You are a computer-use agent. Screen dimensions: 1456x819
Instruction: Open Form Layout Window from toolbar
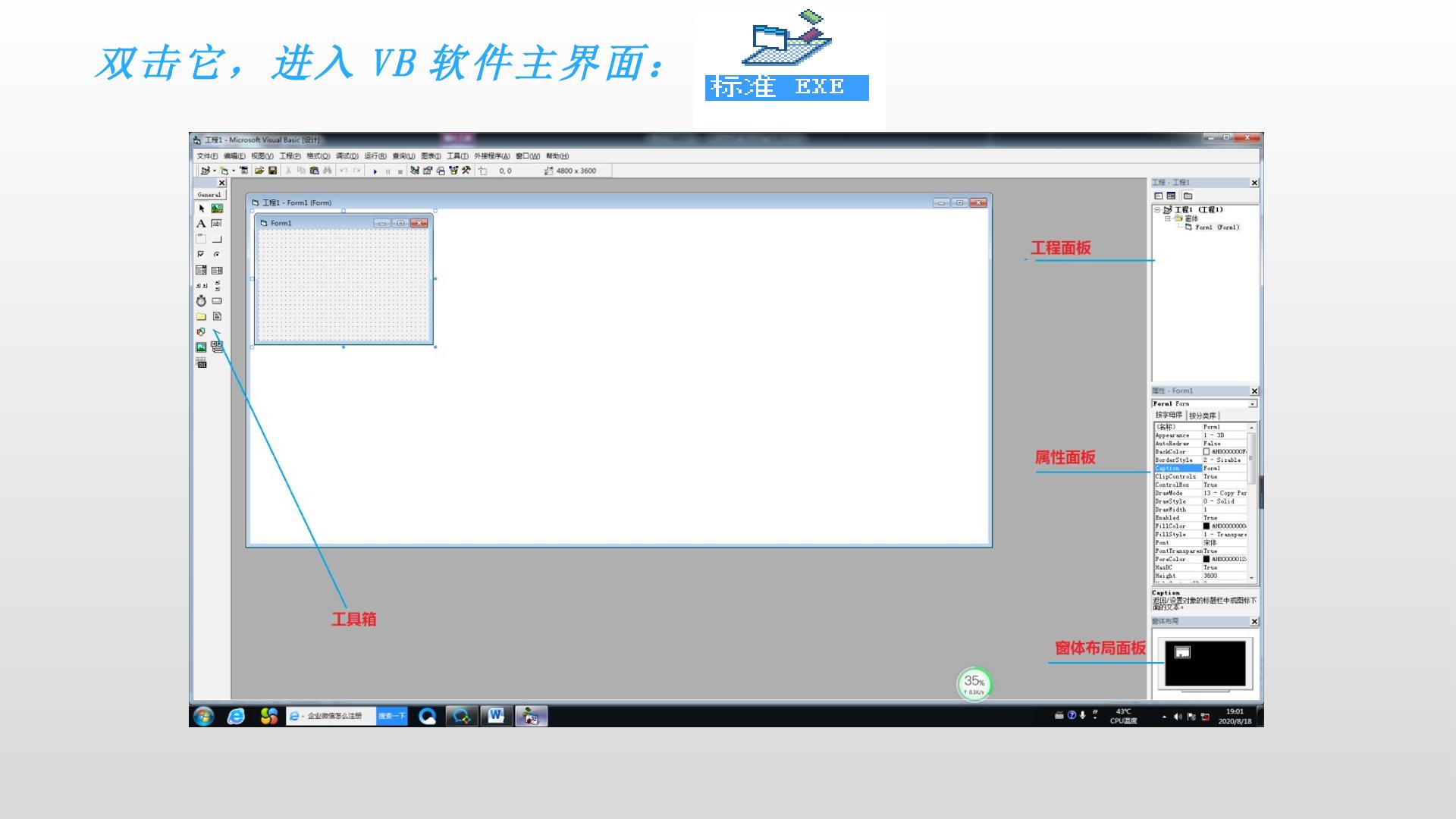[441, 171]
